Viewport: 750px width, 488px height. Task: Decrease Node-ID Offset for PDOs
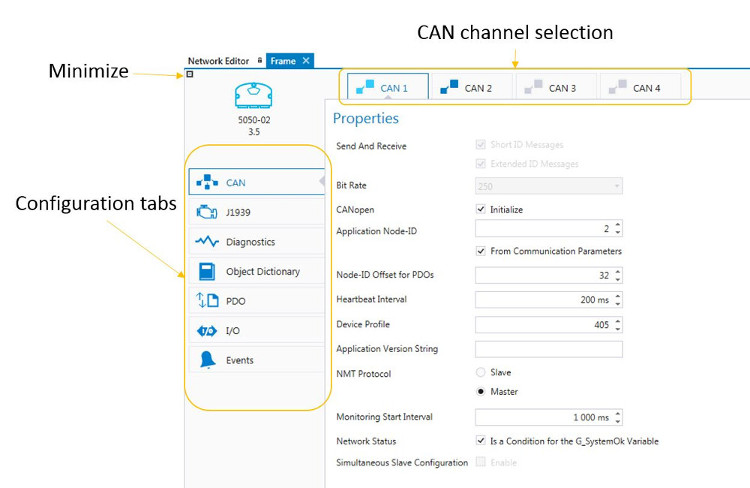pos(618,279)
